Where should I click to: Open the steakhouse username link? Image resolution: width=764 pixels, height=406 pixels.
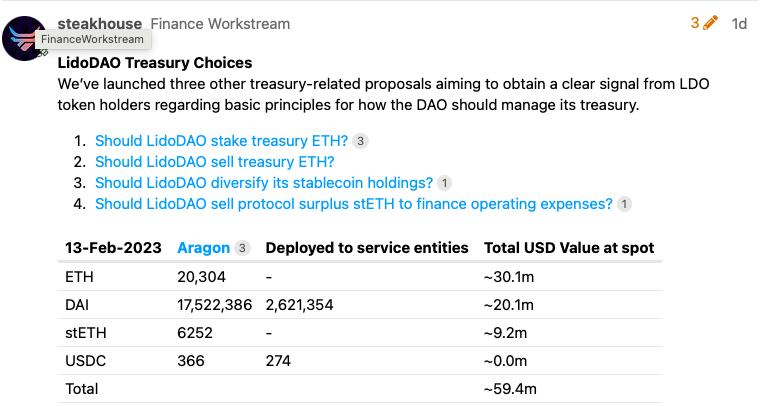tap(99, 23)
